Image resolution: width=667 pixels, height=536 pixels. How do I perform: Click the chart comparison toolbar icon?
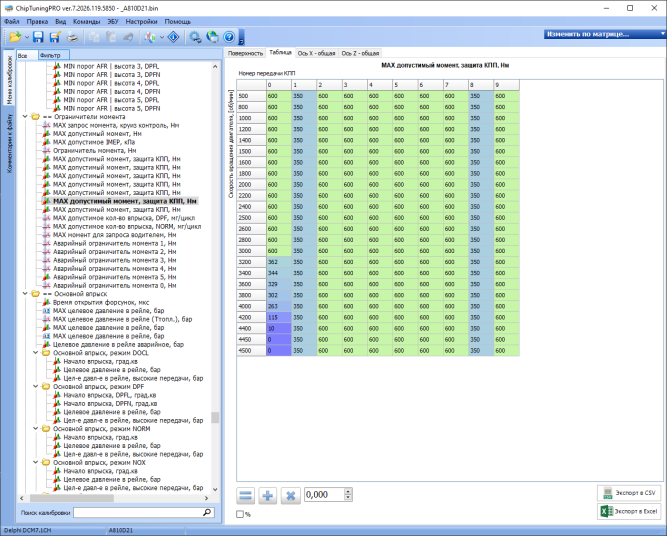(x=150, y=37)
